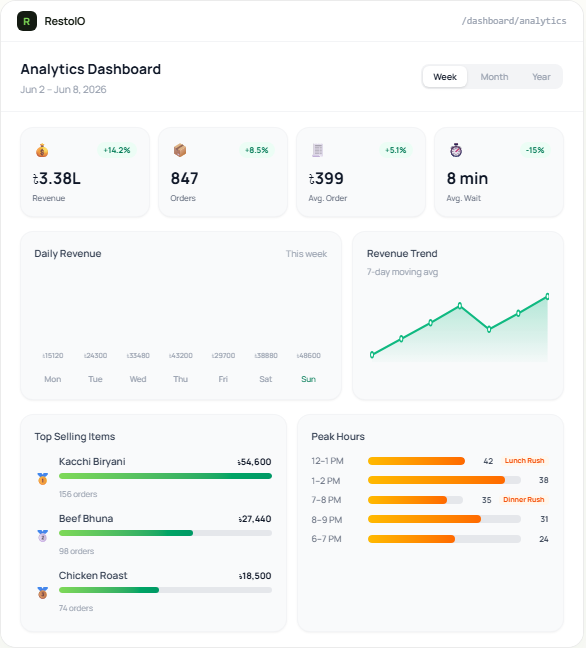This screenshot has height=648, width=586.
Task: Switch to the Year tab
Action: tap(541, 77)
